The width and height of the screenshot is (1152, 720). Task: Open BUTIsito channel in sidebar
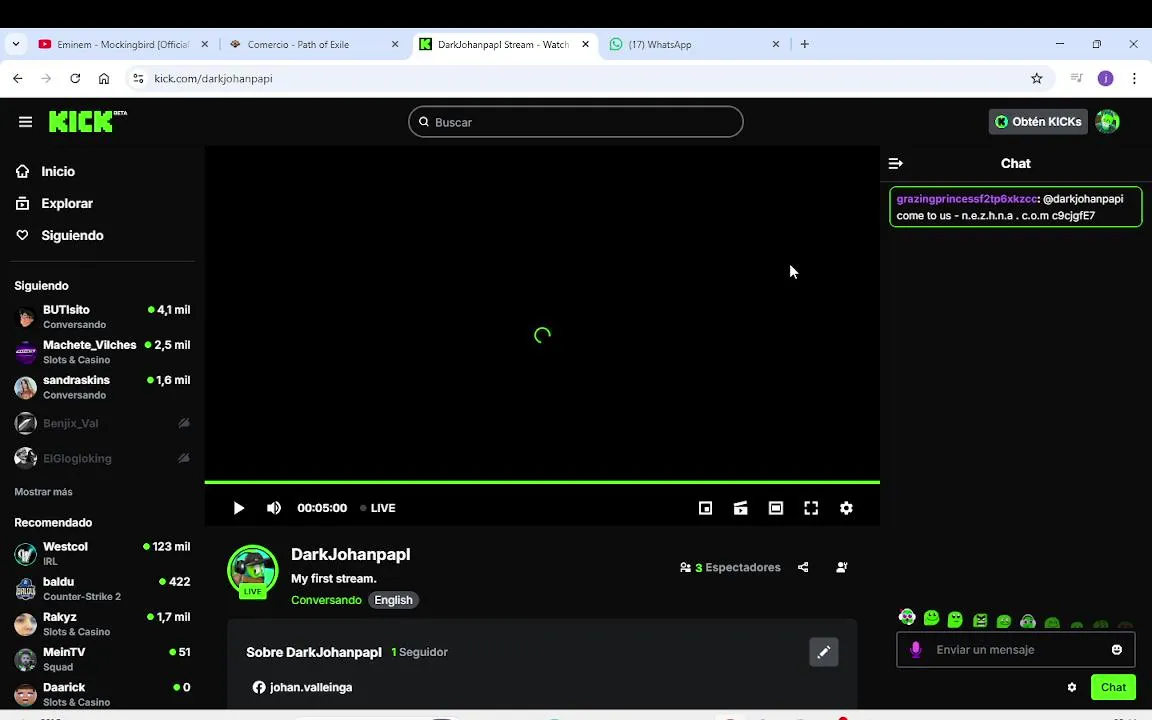click(102, 317)
